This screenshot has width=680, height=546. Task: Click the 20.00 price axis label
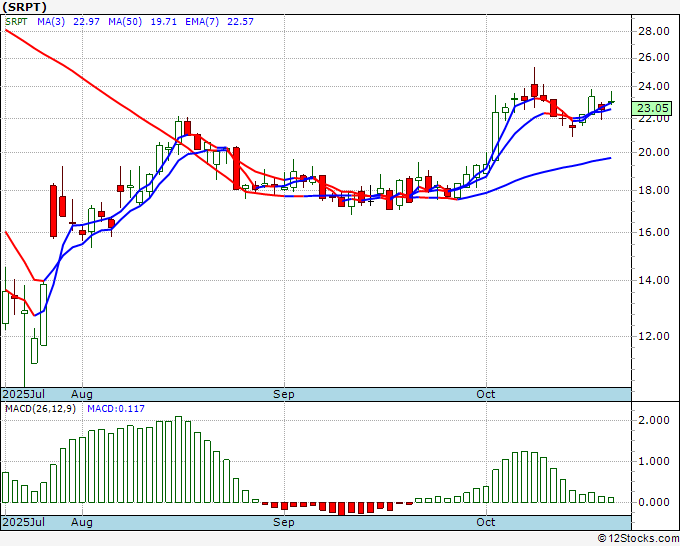[x=653, y=152]
